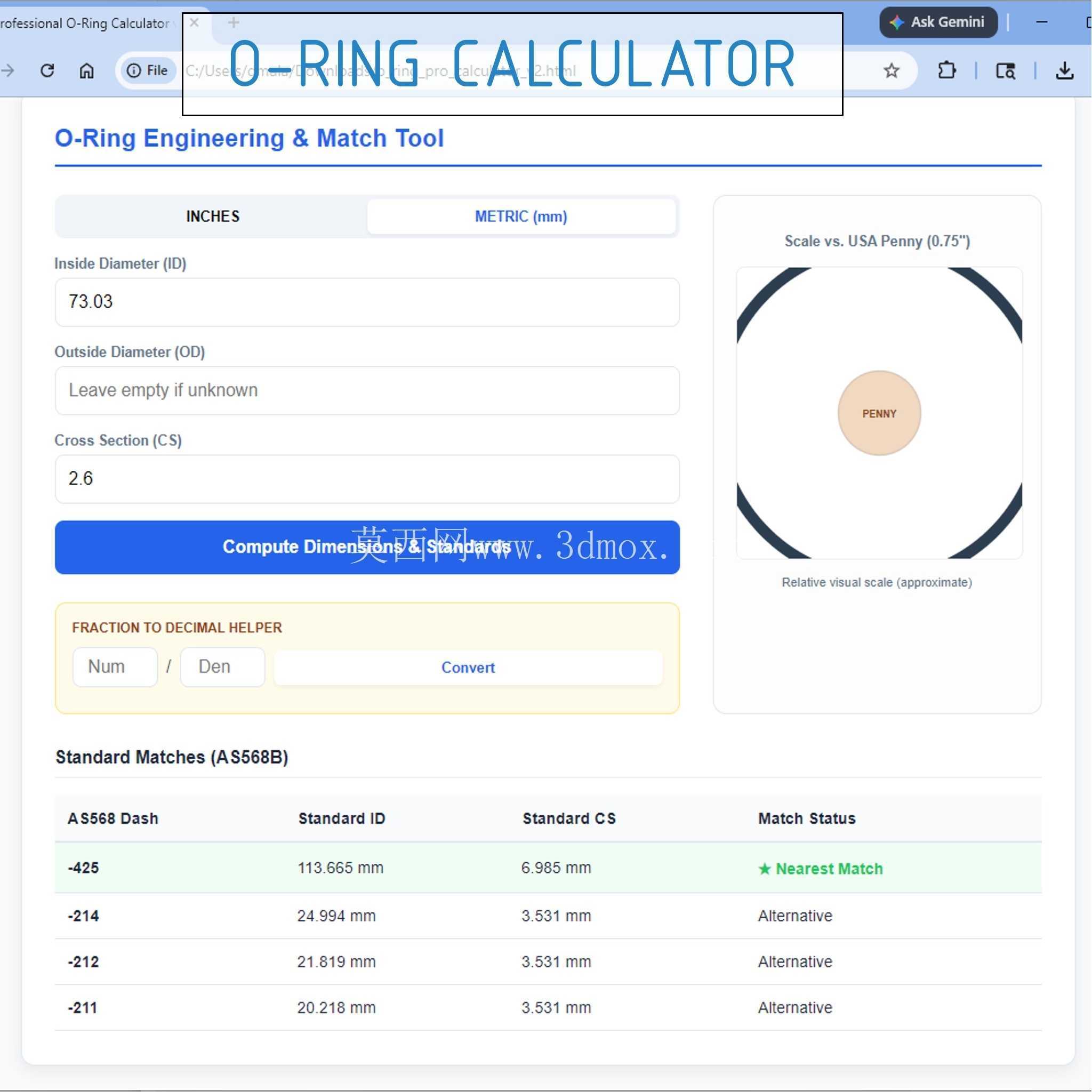Viewport: 1092px width, 1092px height.
Task: Click the Scale vs. USA Penny caption
Action: point(877,242)
